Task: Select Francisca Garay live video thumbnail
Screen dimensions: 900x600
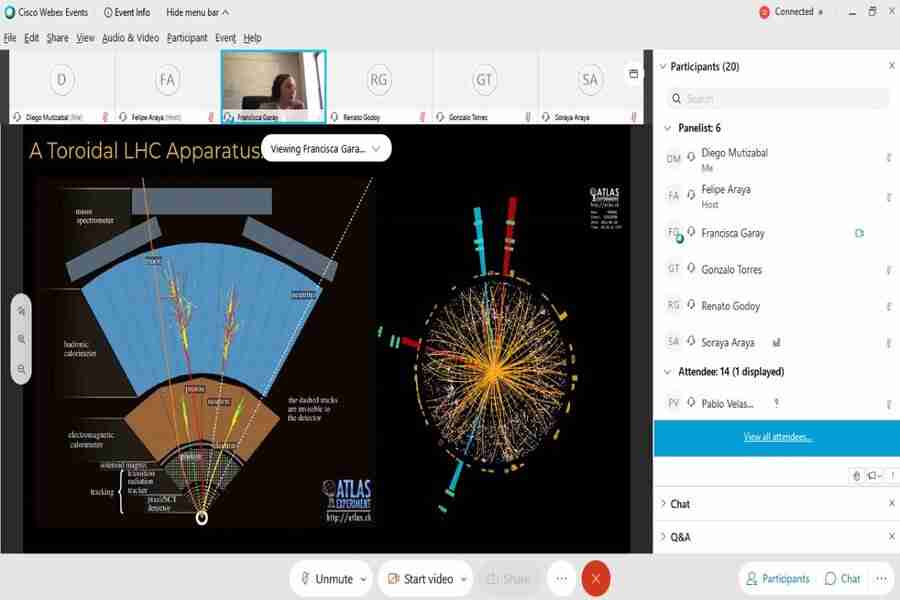Action: coord(274,87)
